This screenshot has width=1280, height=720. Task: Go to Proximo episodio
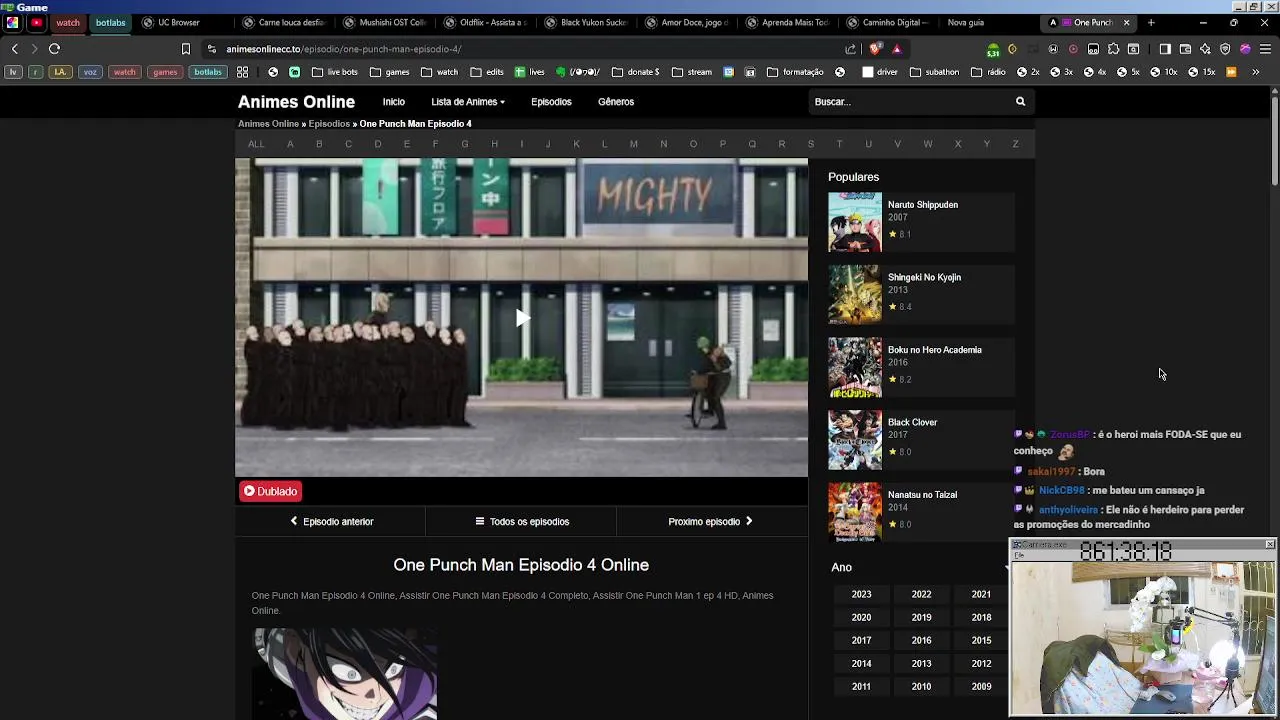point(710,521)
